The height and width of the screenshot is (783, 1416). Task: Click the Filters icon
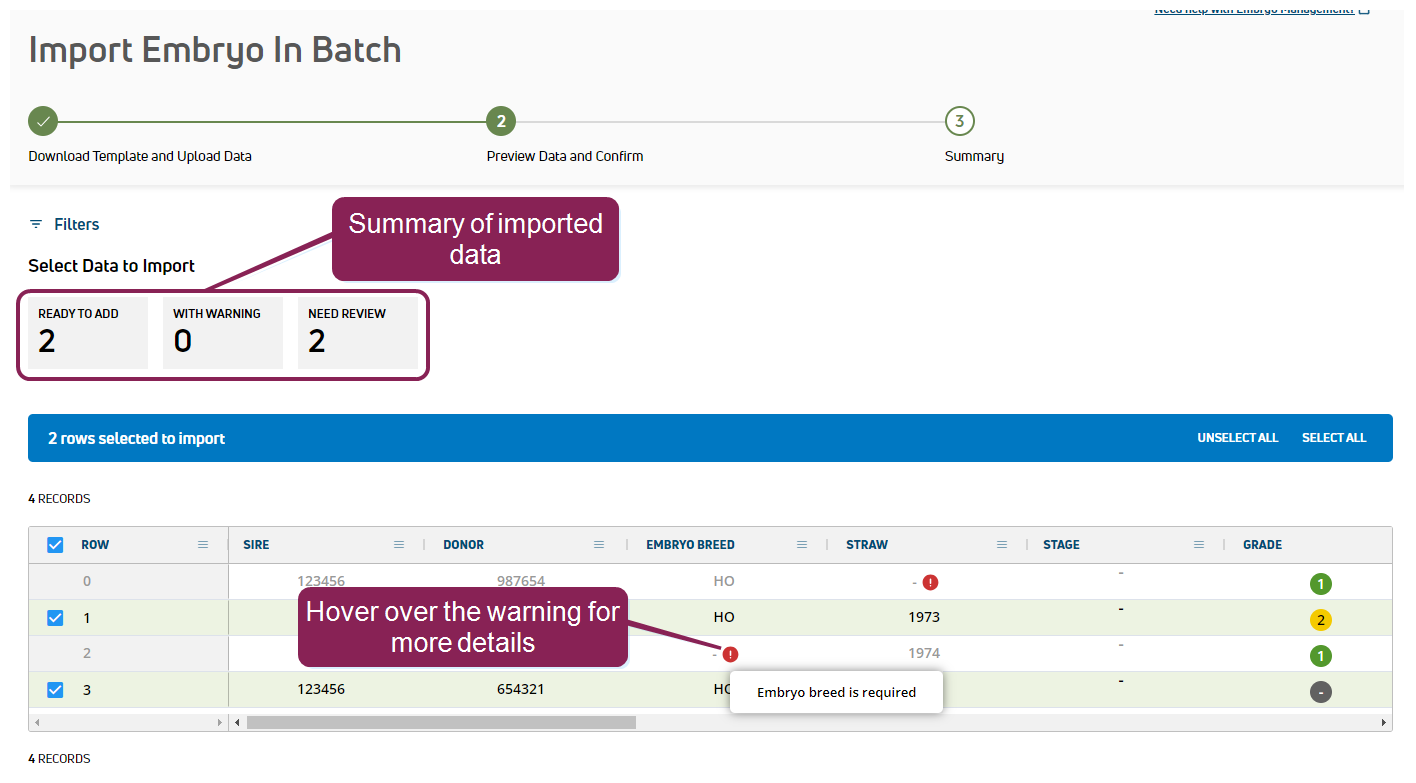pyautogui.click(x=36, y=224)
